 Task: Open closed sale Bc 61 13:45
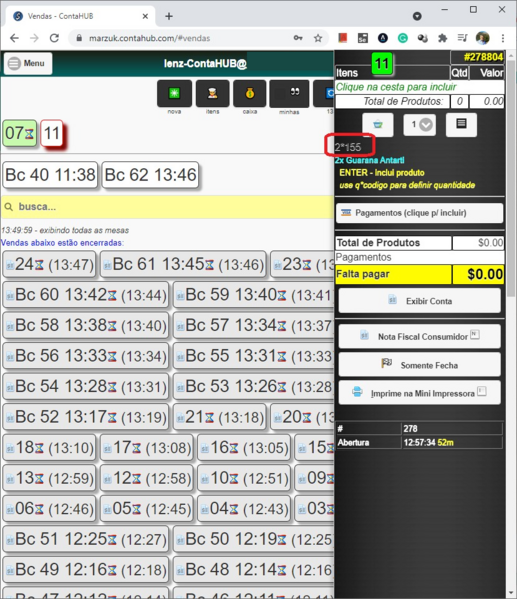(x=183, y=264)
